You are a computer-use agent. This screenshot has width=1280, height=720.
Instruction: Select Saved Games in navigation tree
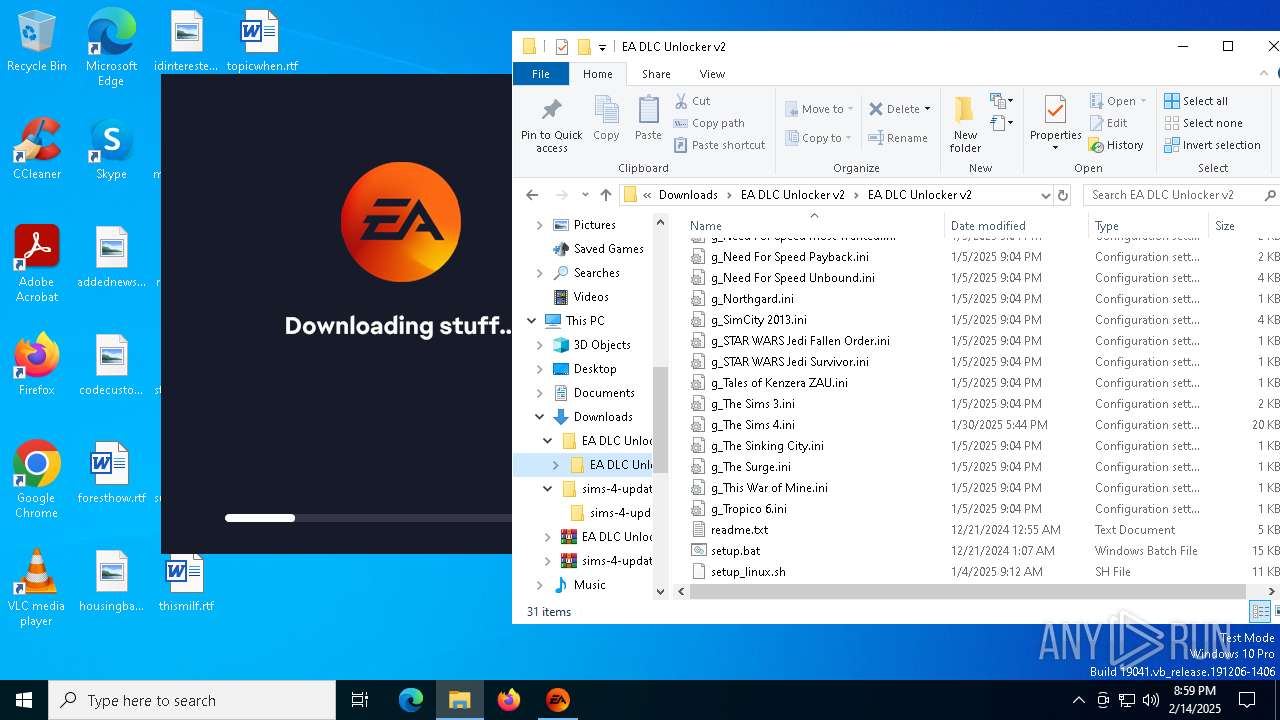click(x=608, y=249)
